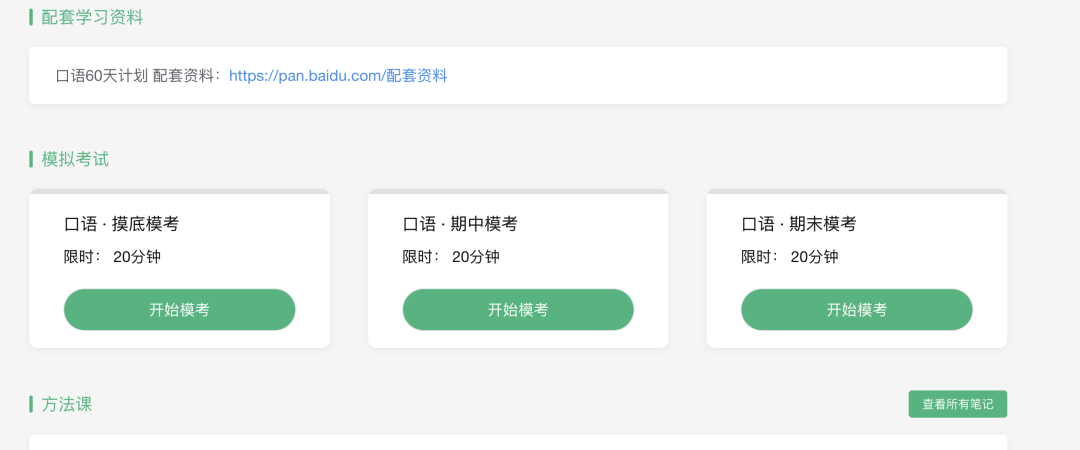1080x450 pixels.
Task: Click the 限时 20分钟 text in 期末模考 card
Action: (x=790, y=257)
